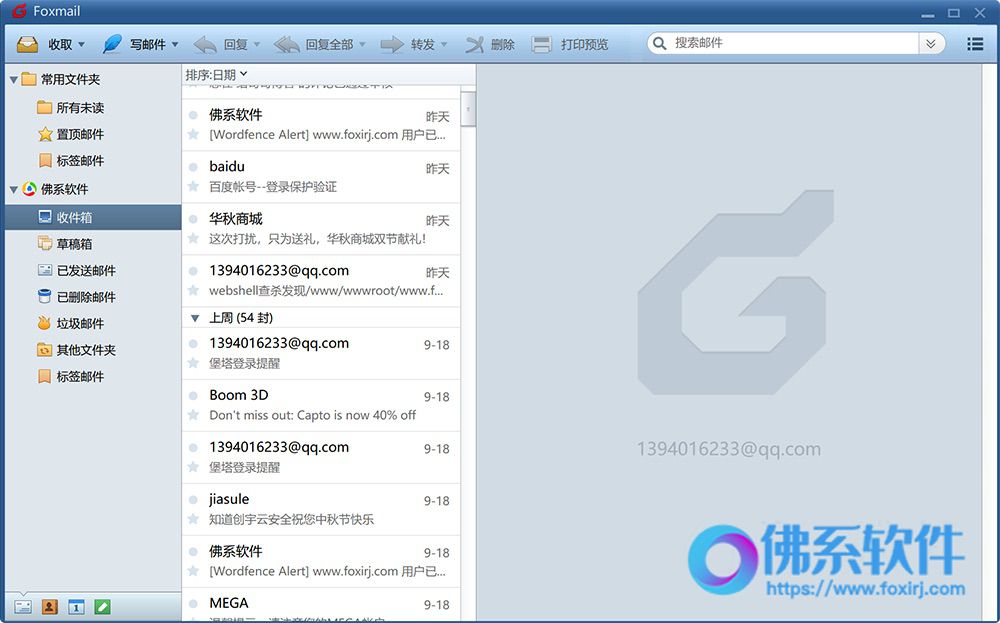Open the 佛系软件 Wordfence Alert email dated 9-18

[321, 561]
